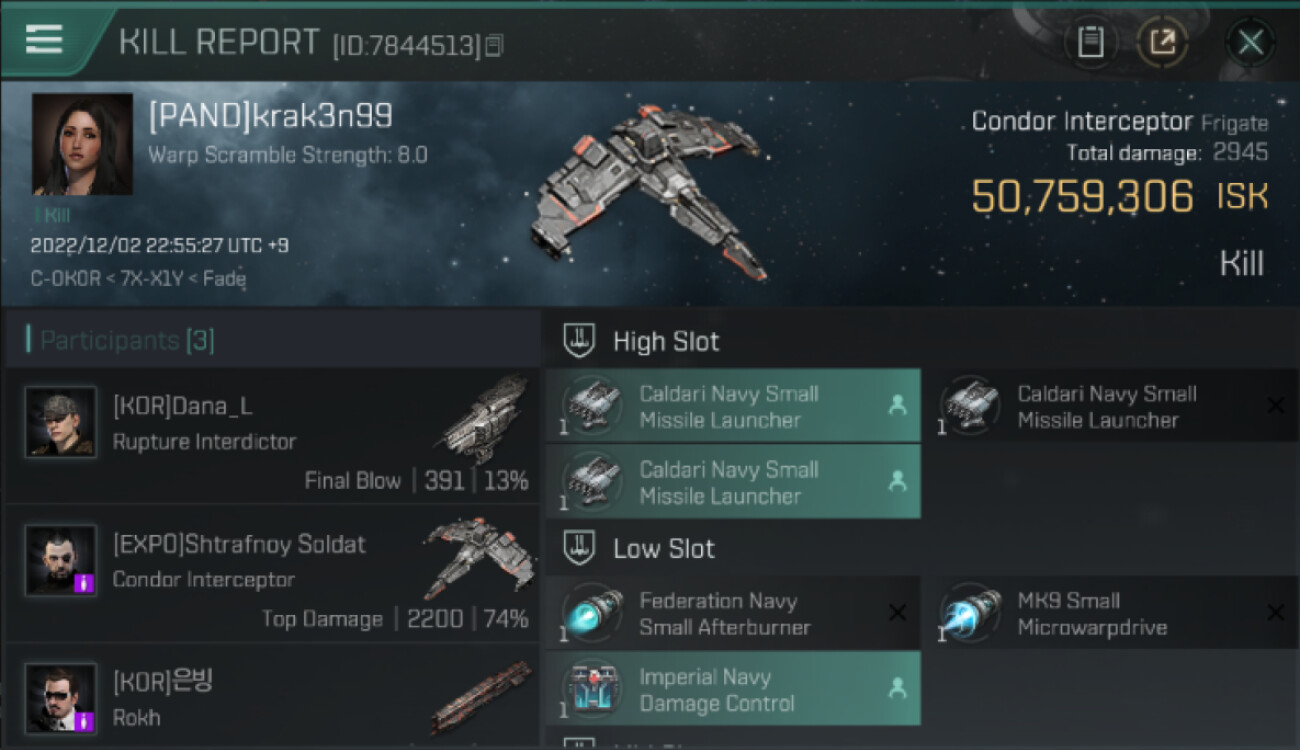Screen dimensions: 1300x750
Task: Copy the kill report ID icon
Action: (495, 45)
